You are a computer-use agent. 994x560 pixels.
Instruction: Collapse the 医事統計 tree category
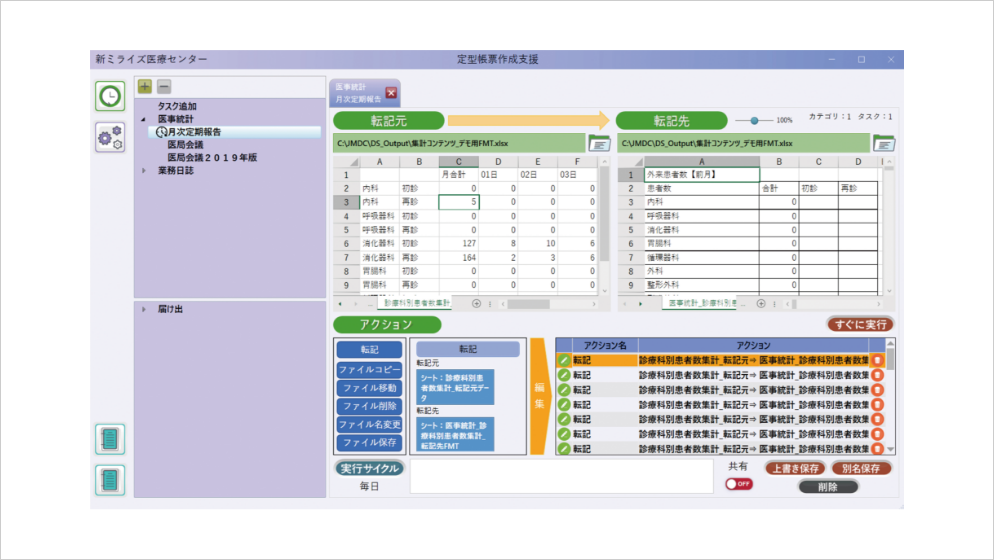coord(143,119)
